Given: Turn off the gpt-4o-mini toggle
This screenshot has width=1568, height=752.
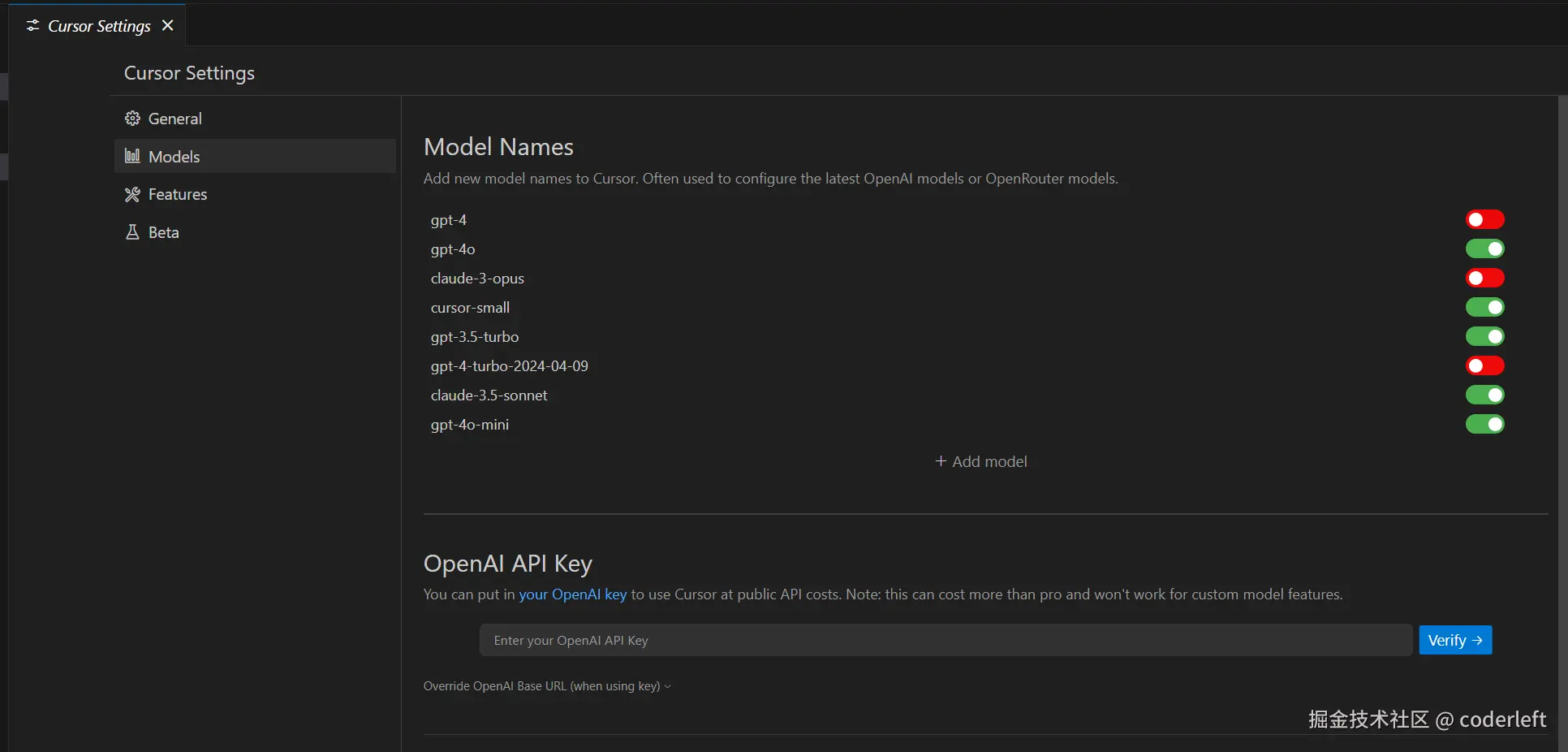Looking at the screenshot, I should tap(1484, 425).
